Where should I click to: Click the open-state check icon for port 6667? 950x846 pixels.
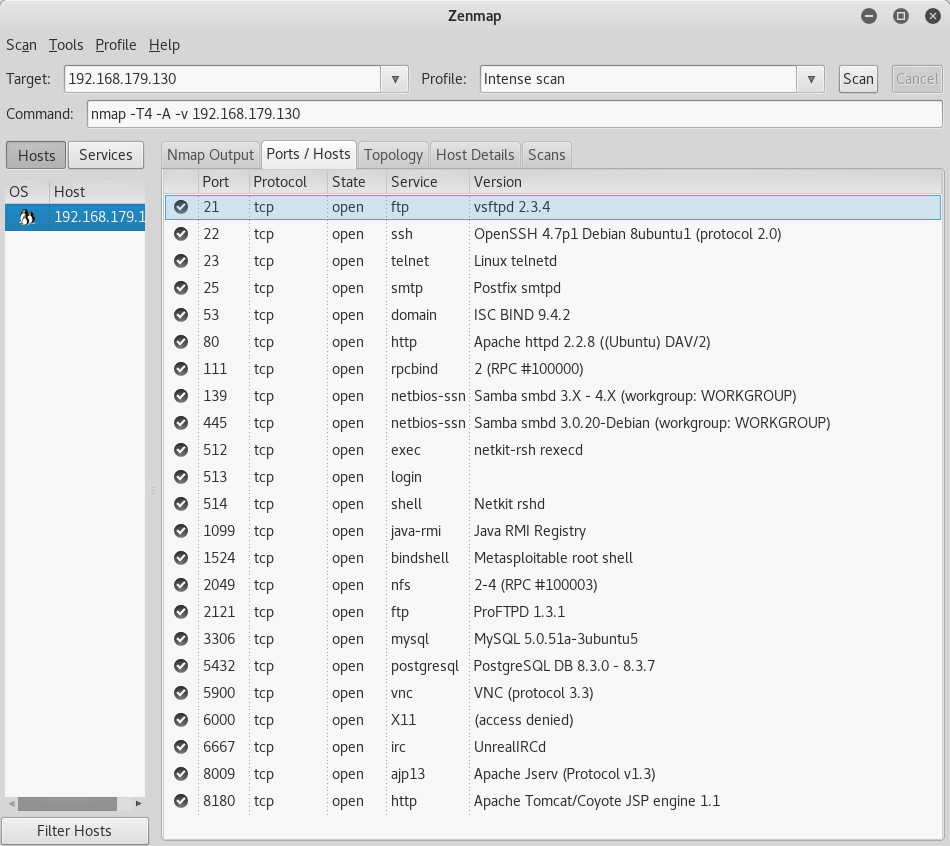[x=181, y=747]
